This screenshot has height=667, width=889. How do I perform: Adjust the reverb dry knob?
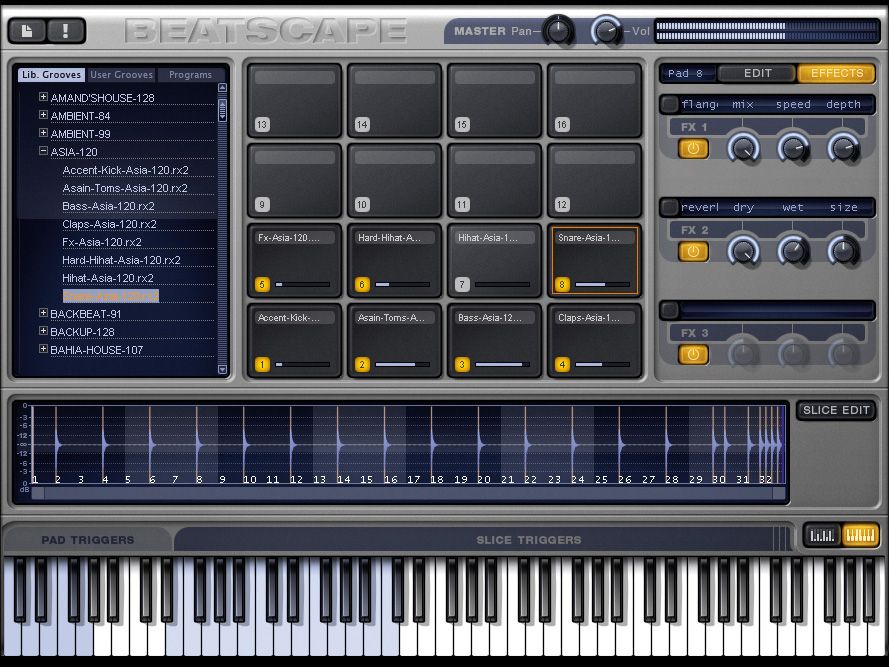pyautogui.click(x=743, y=251)
